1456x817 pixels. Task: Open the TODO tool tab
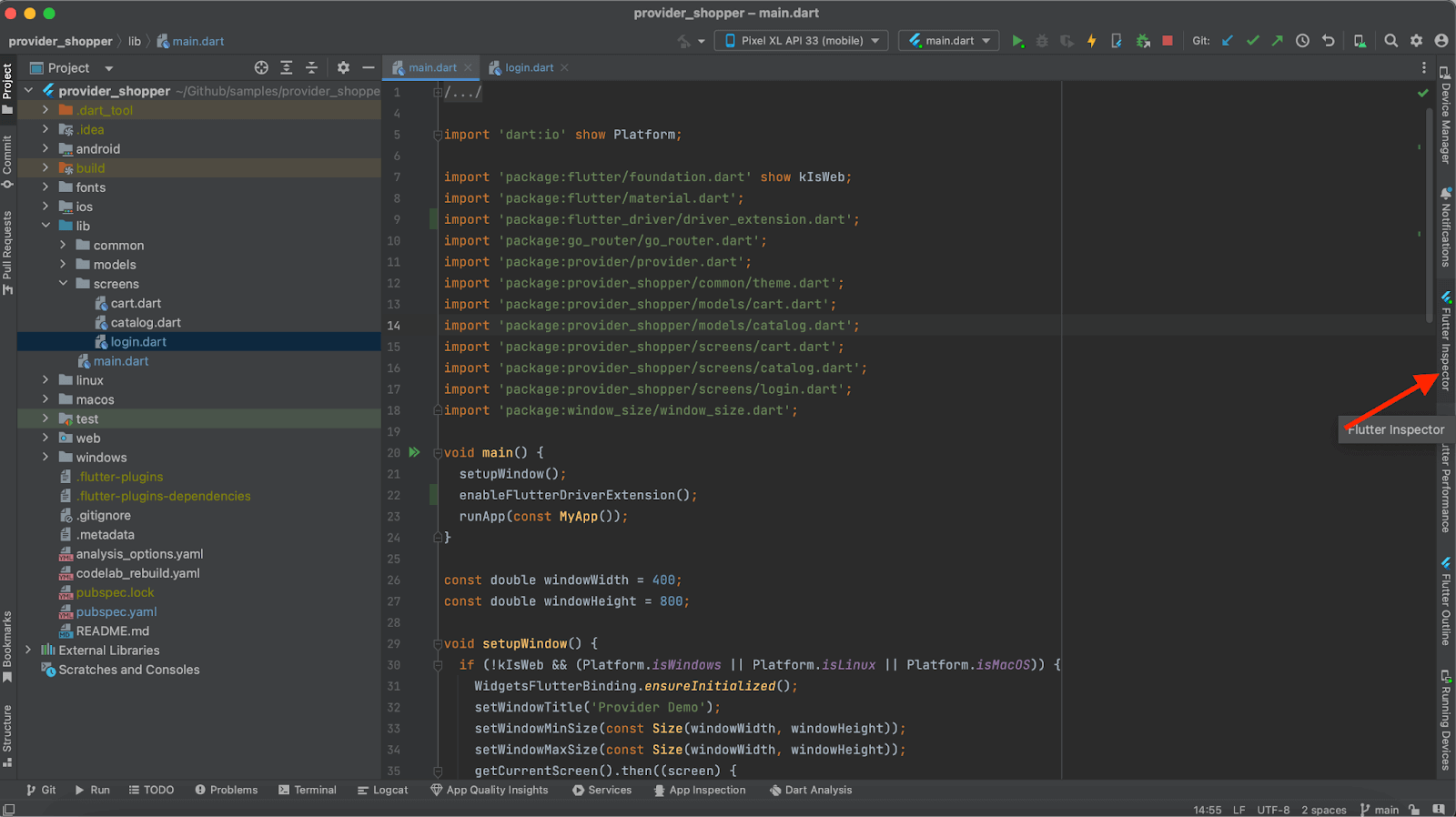(x=151, y=790)
